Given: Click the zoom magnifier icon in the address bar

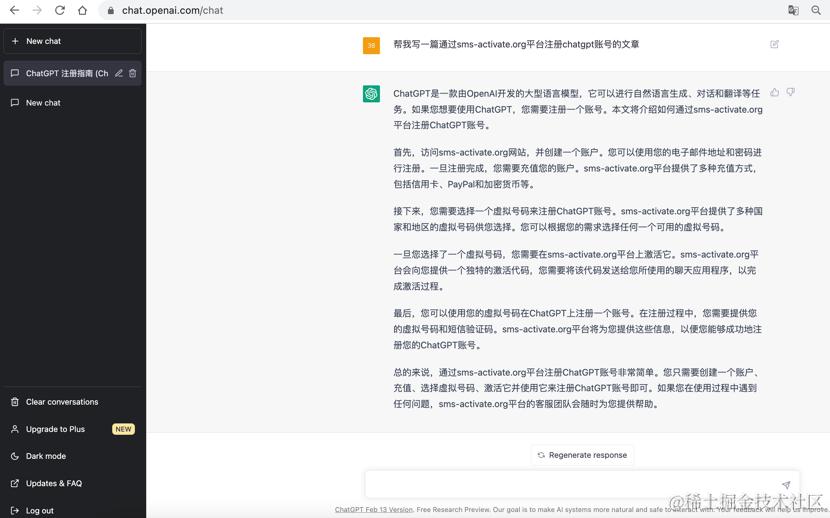Looking at the screenshot, I should [816, 10].
